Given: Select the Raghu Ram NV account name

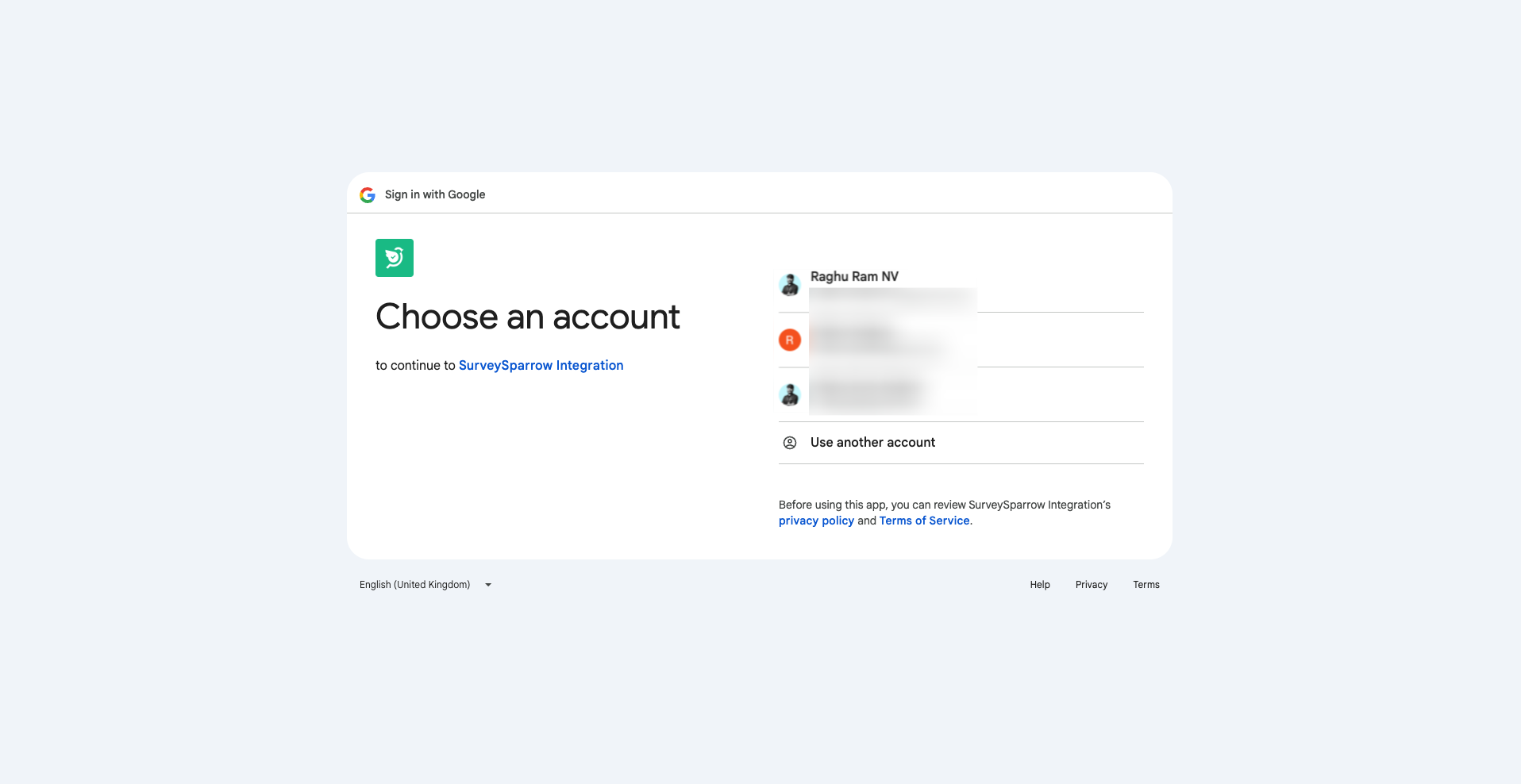Looking at the screenshot, I should pos(854,276).
